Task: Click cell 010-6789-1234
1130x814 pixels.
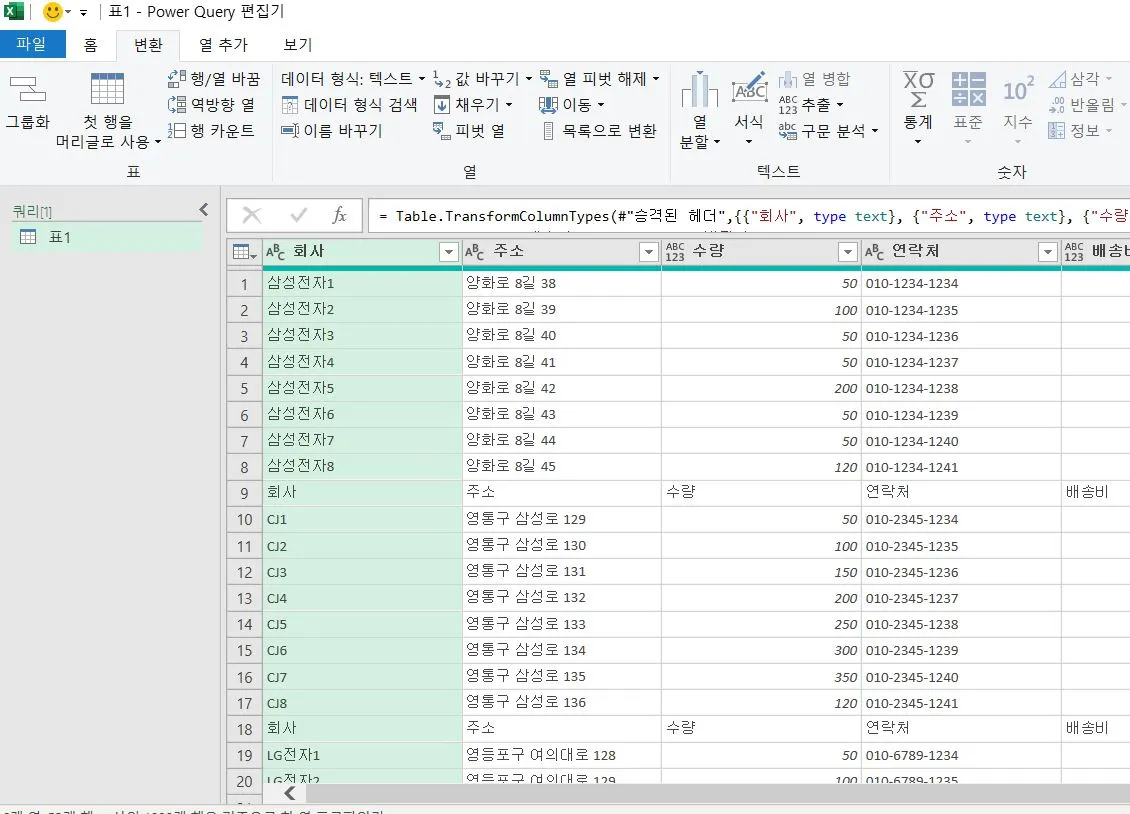Action: [x=961, y=756]
